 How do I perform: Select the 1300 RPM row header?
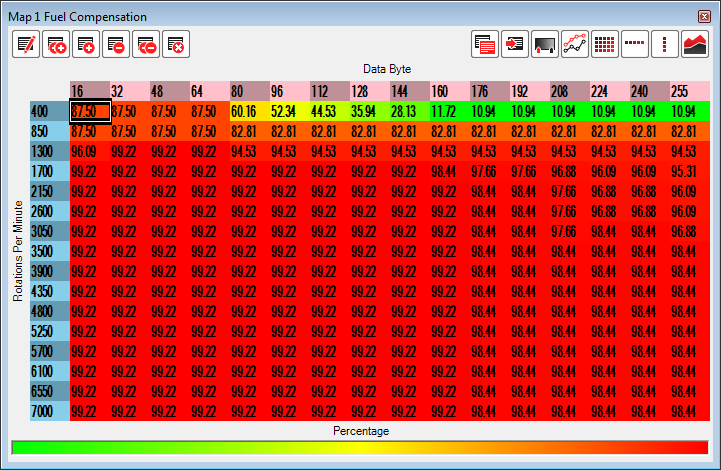tap(50, 151)
